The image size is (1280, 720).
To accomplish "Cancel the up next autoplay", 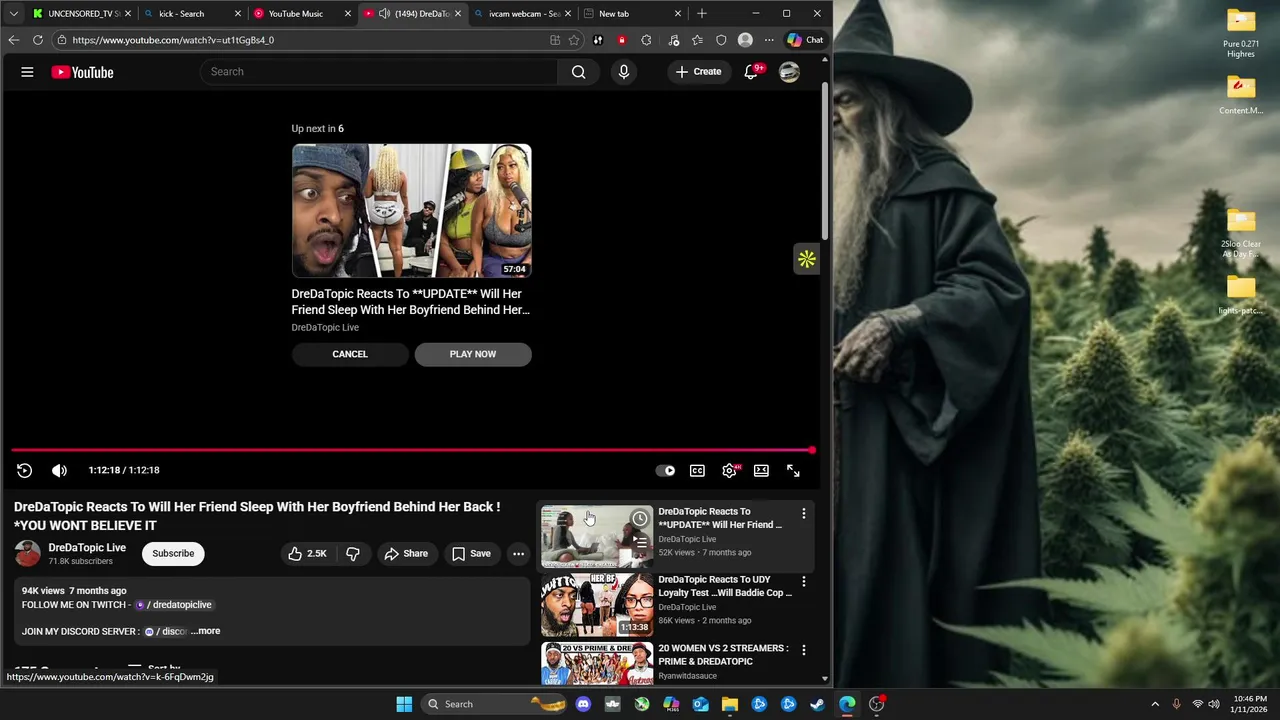I will (x=350, y=354).
